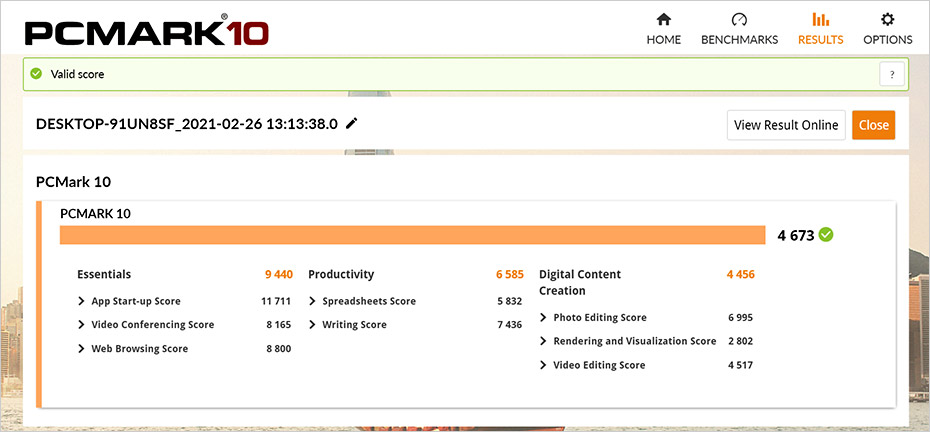The height and width of the screenshot is (432, 930).
Task: Click the Productivity score 6 585
Action: 510,274
